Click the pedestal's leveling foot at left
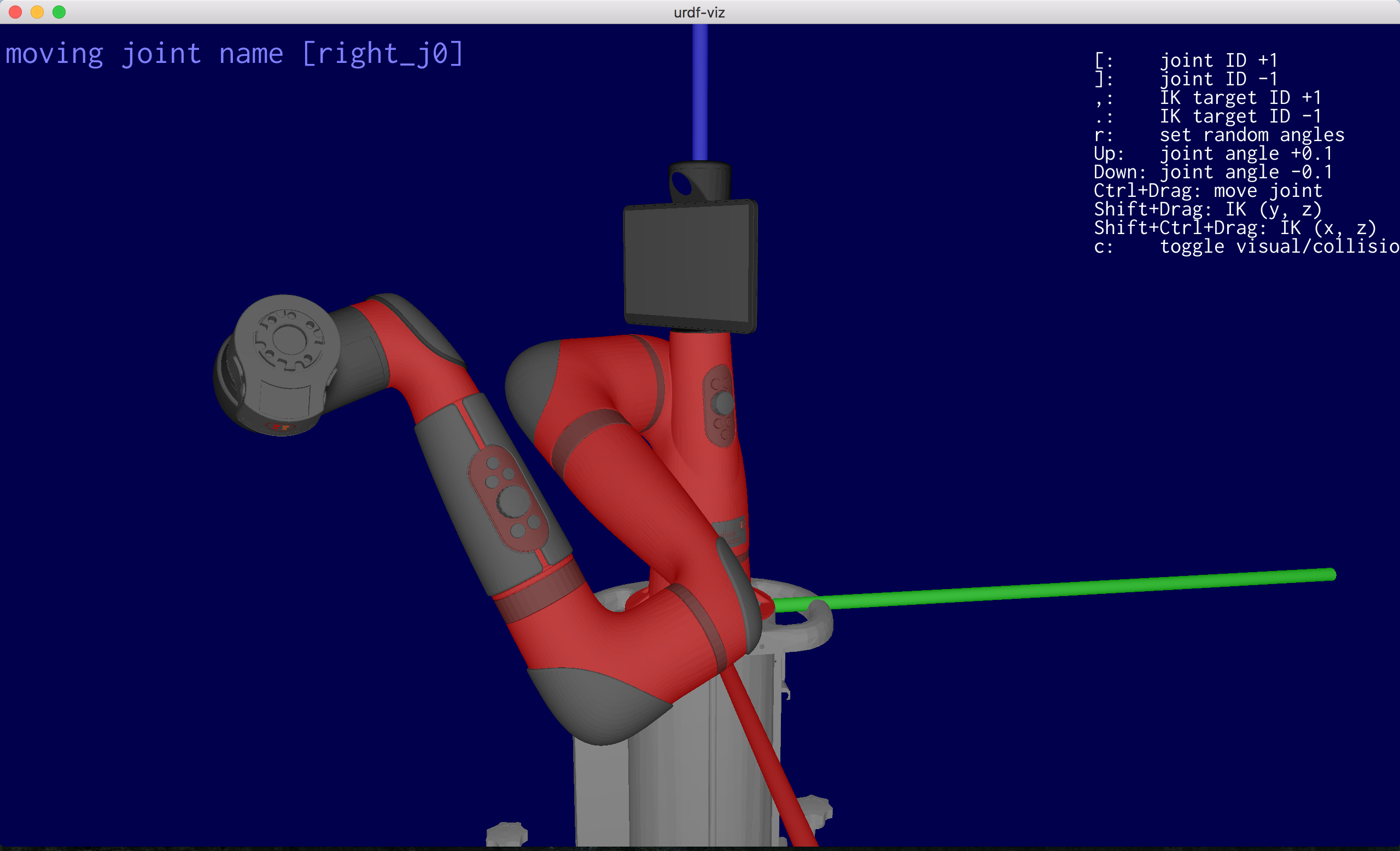The height and width of the screenshot is (851, 1400). (507, 834)
